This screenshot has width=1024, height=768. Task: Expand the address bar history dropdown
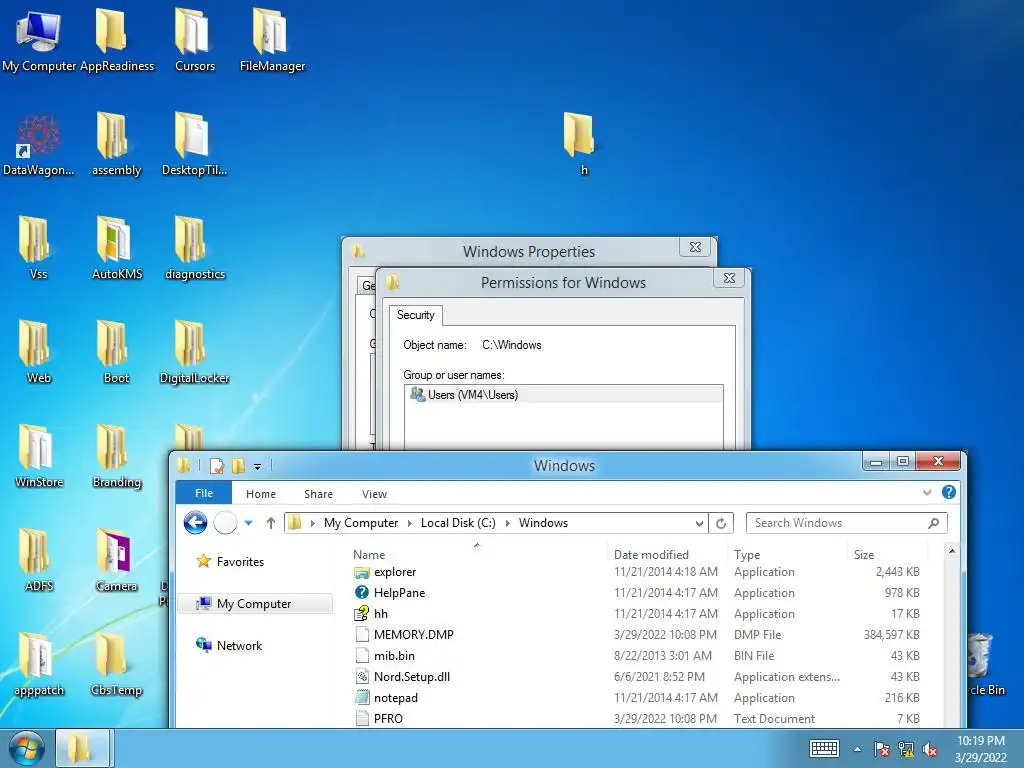(x=699, y=523)
